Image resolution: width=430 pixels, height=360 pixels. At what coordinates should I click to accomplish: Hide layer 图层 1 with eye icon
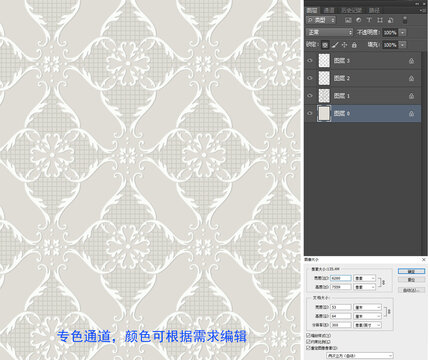(310, 96)
